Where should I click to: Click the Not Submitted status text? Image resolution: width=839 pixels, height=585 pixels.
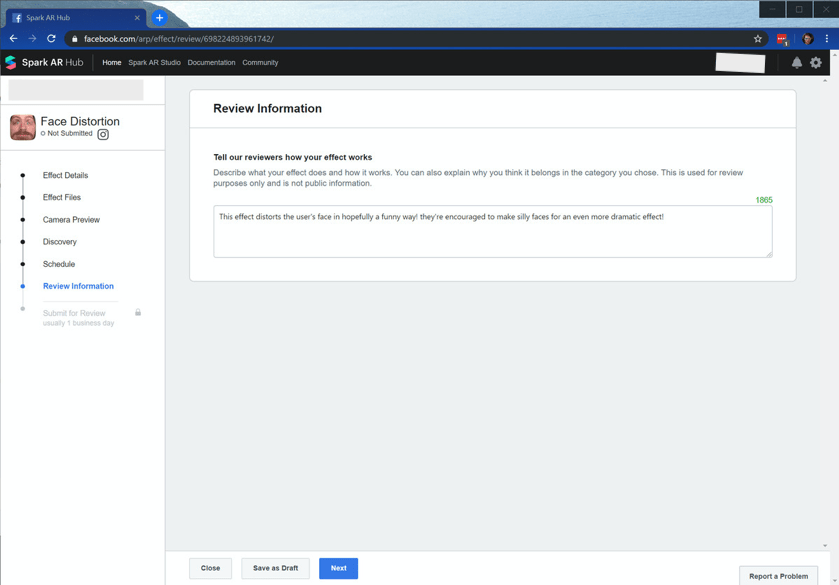pos(70,133)
